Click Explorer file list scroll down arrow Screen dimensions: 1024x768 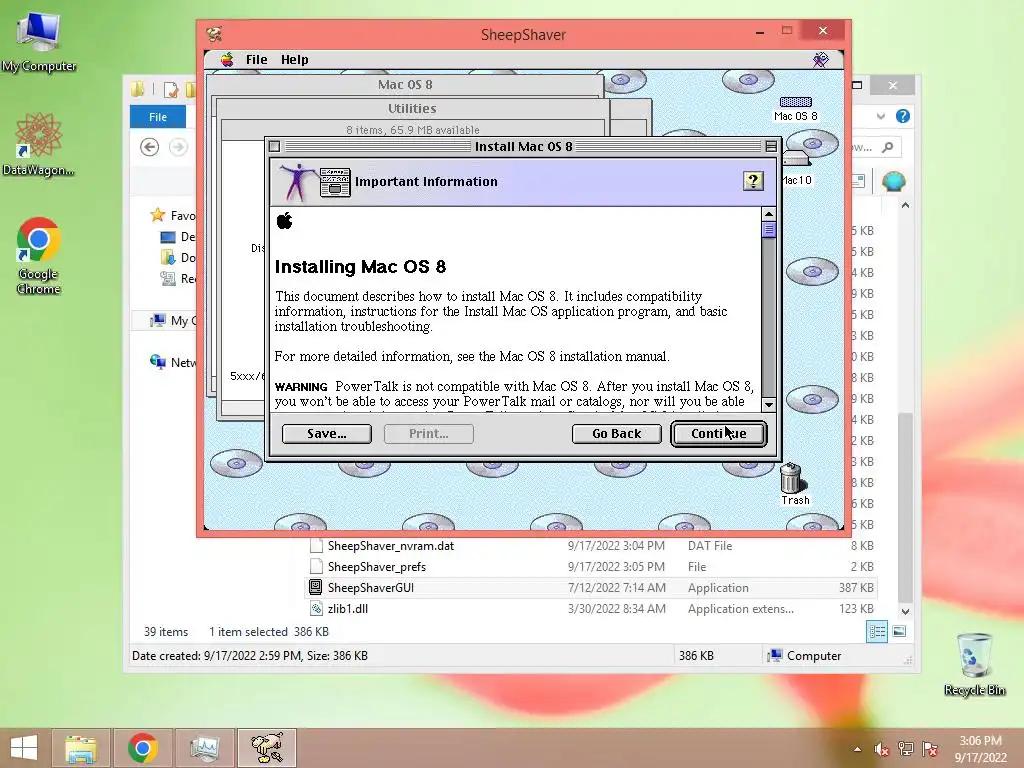pyautogui.click(x=905, y=612)
